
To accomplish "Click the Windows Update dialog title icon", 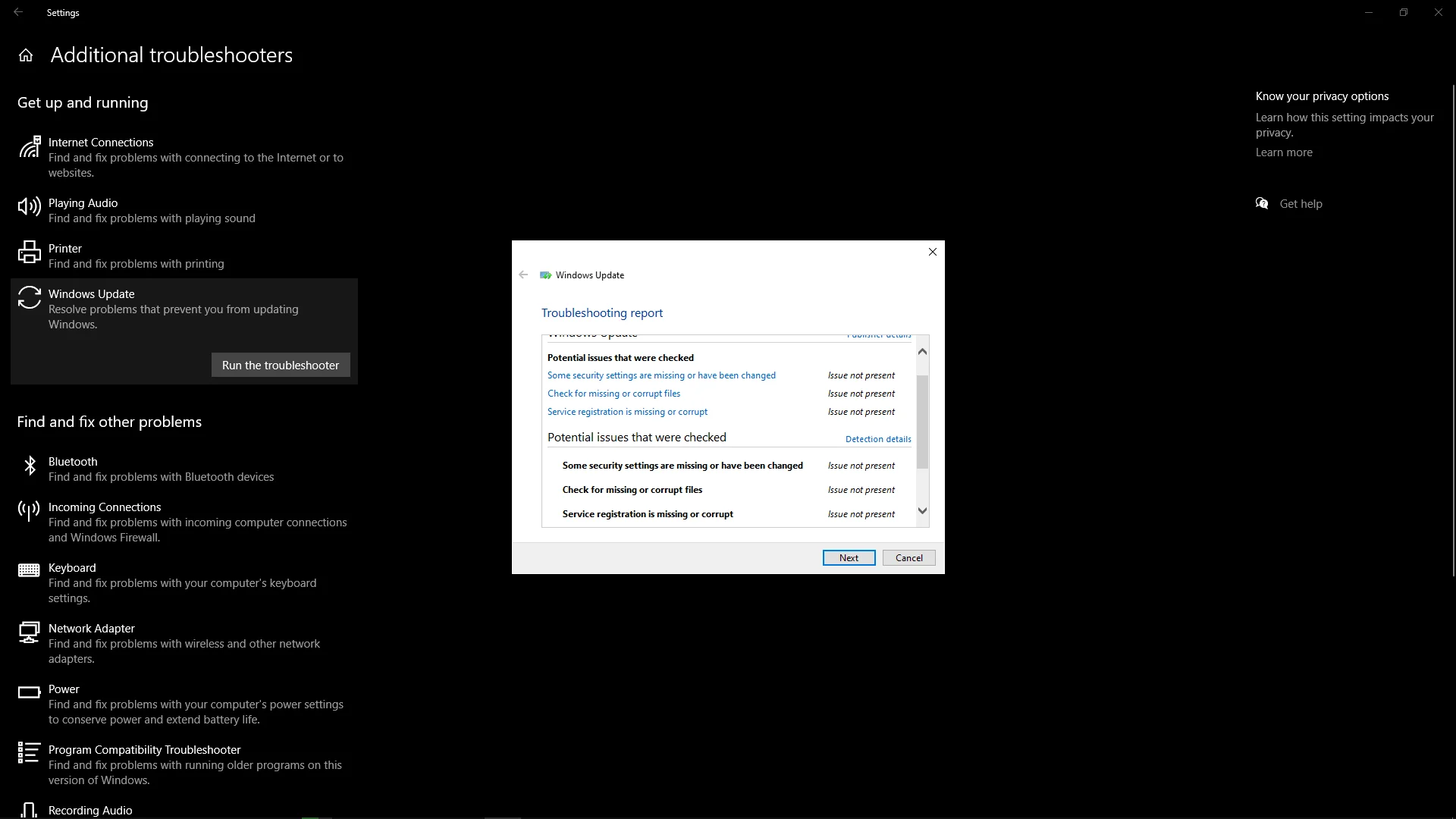I will point(545,275).
